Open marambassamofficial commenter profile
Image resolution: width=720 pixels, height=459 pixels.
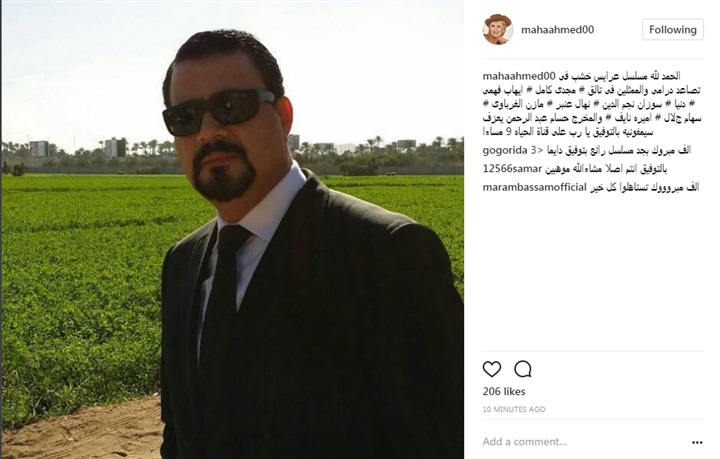tap(534, 187)
